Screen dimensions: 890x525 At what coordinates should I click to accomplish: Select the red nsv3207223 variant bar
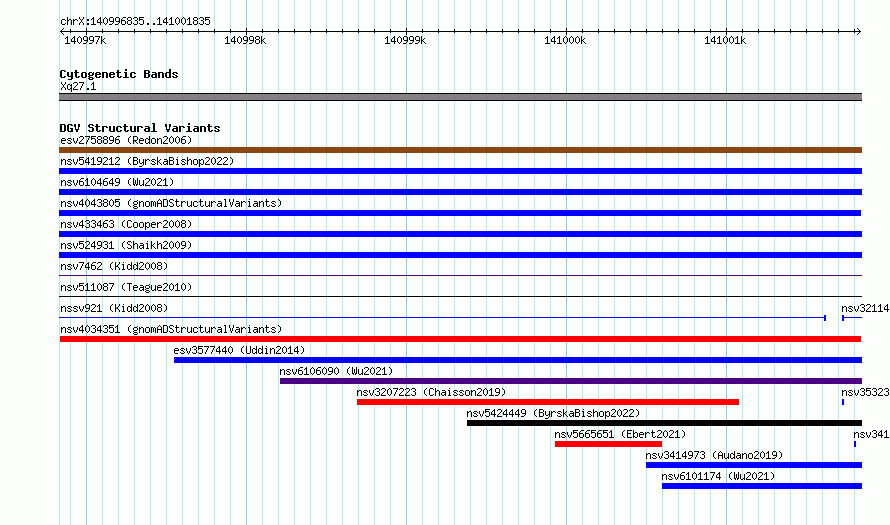(x=548, y=402)
